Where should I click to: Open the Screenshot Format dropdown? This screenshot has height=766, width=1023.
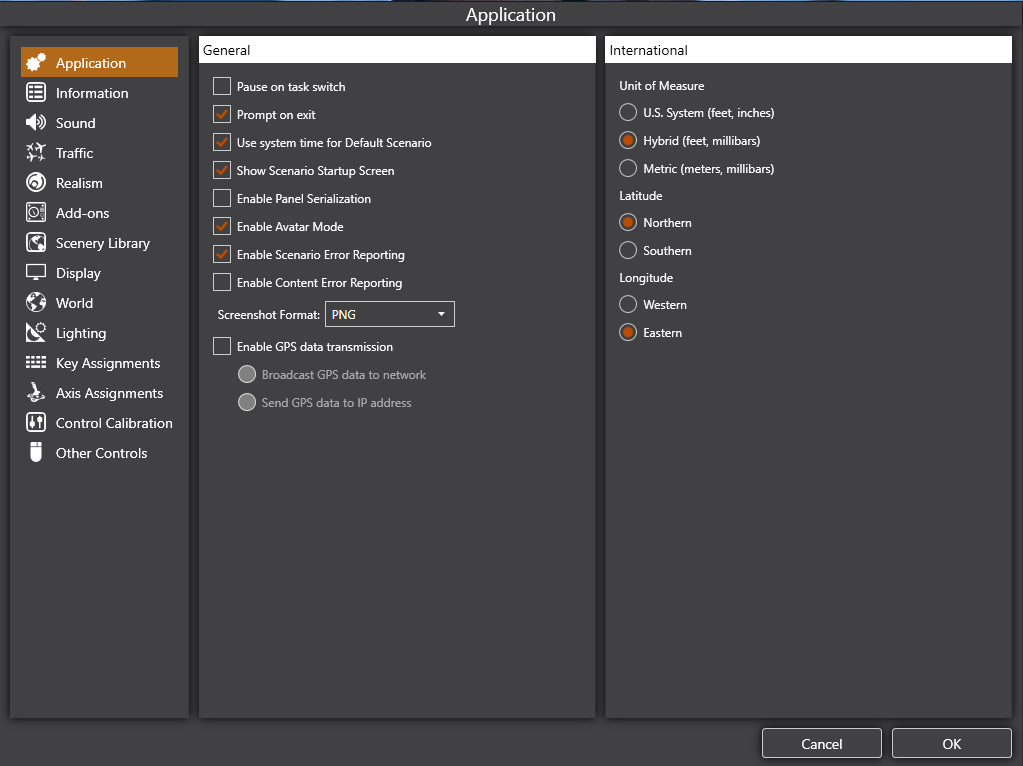(x=390, y=315)
